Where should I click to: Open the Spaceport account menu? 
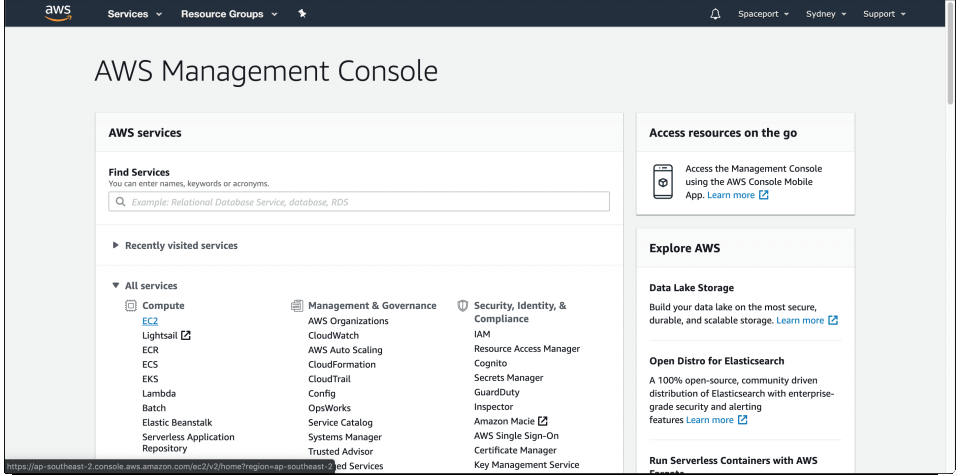763,14
